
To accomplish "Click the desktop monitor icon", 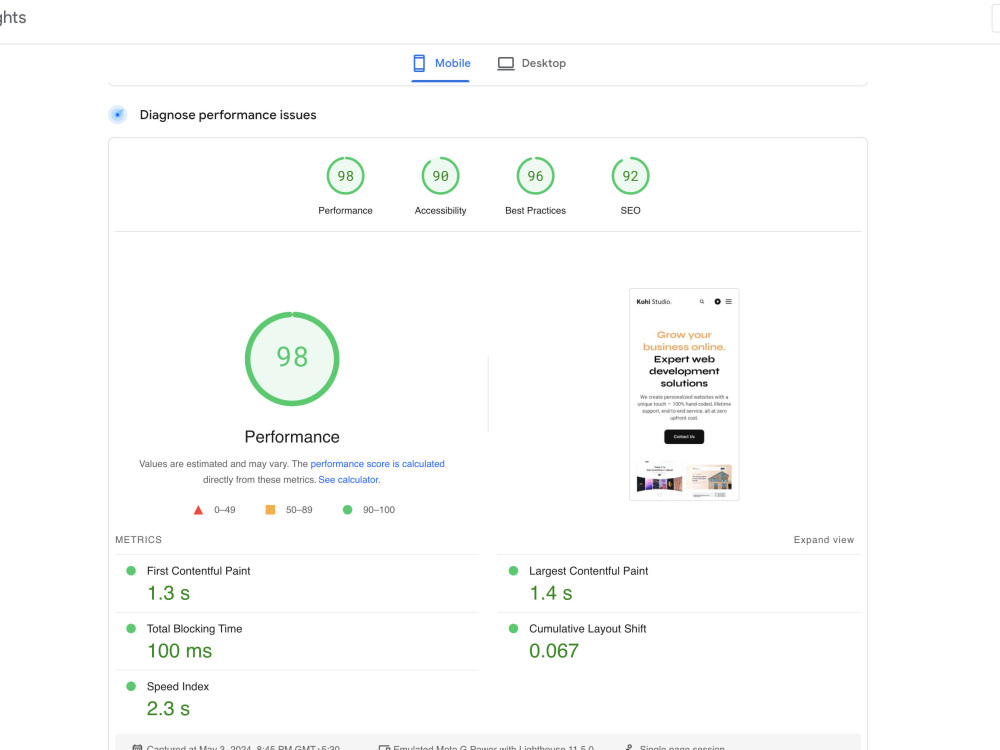I will coord(506,63).
